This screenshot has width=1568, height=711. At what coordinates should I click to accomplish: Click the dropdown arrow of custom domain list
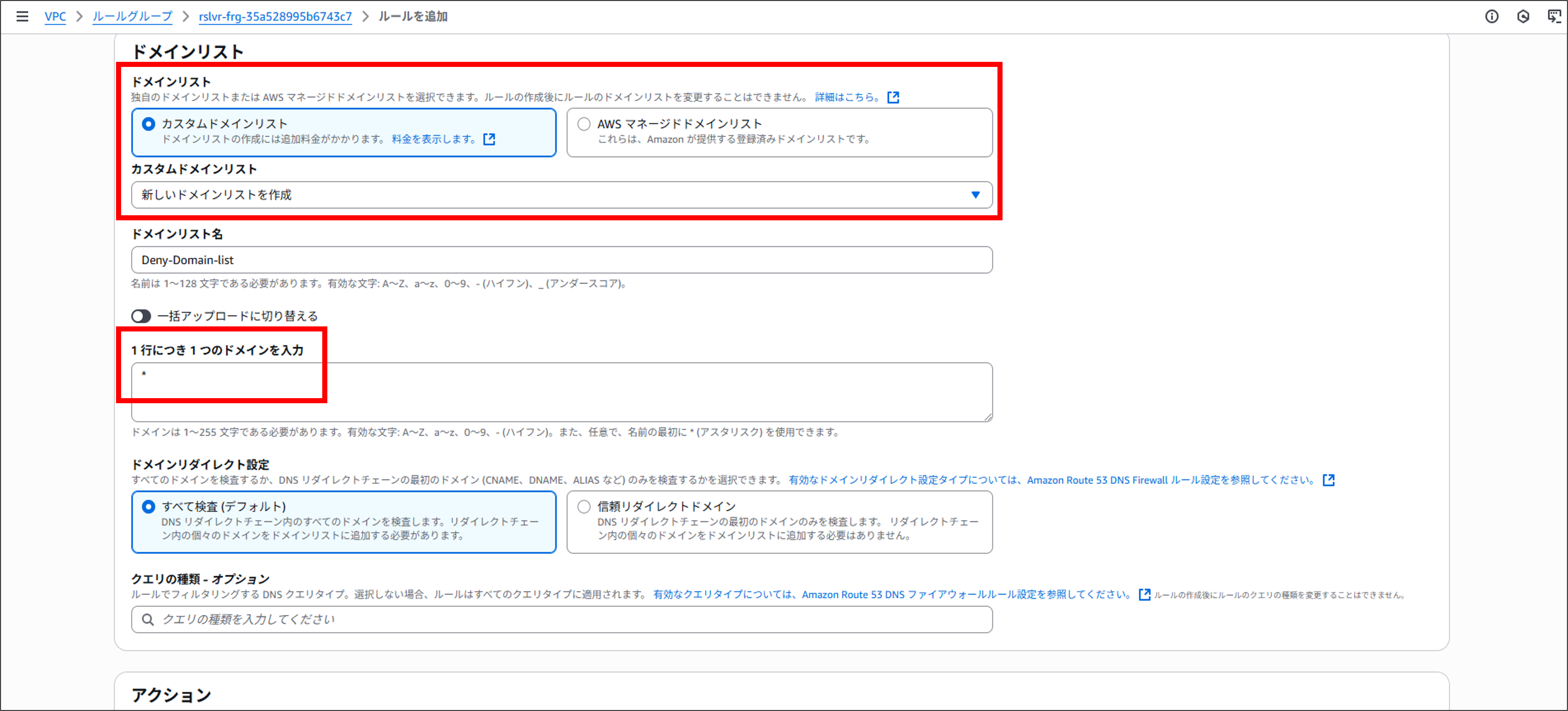pyautogui.click(x=975, y=195)
